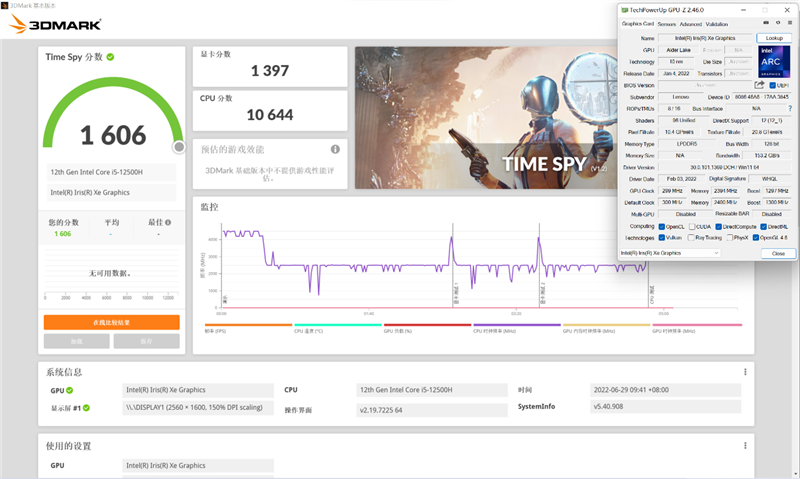
Task: Open the info icon in estimated game performance card
Action: [x=335, y=149]
